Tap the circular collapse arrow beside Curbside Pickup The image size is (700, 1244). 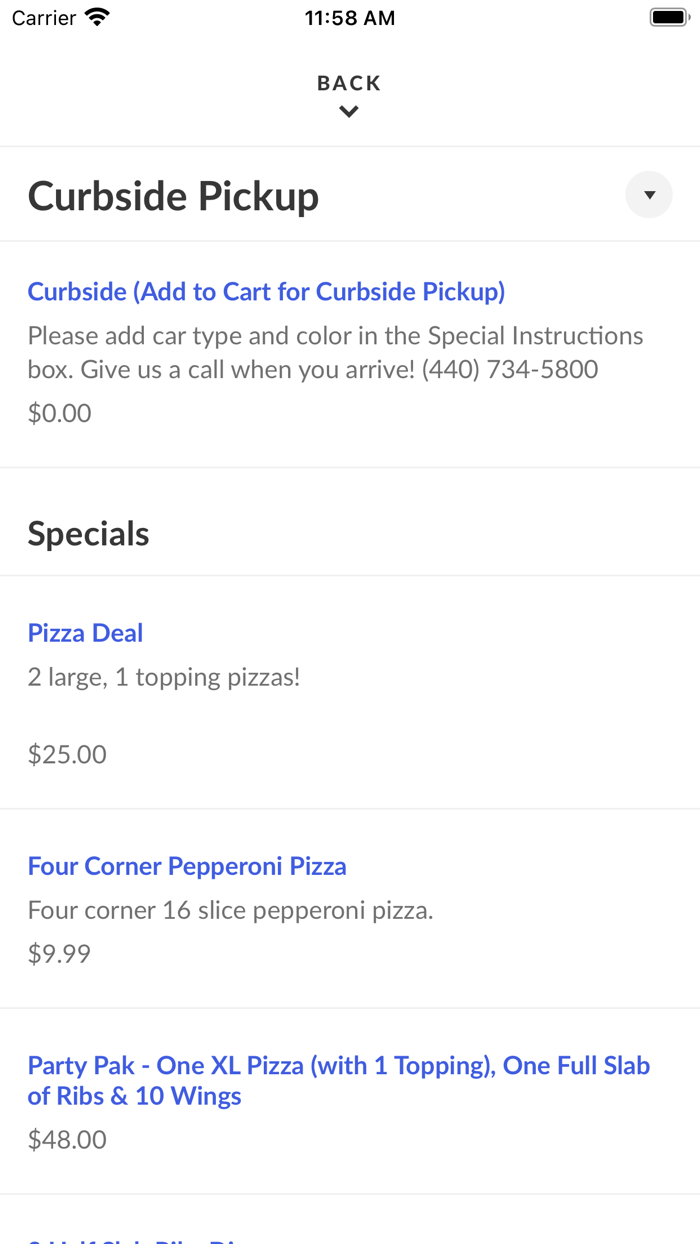click(648, 195)
